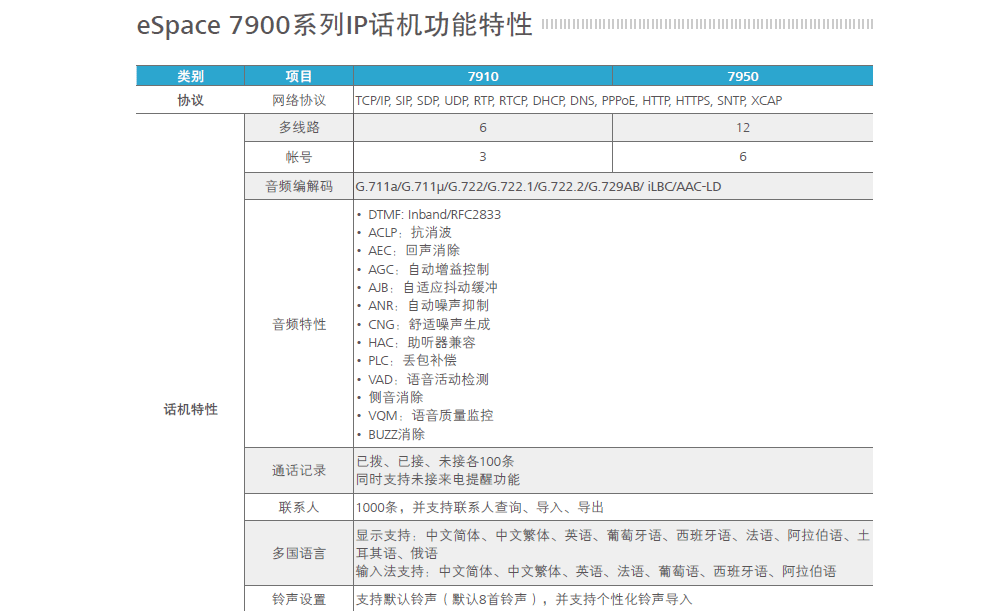Select the 话机特性 category cell
Screen dimensions: 1000x611
tap(190, 409)
